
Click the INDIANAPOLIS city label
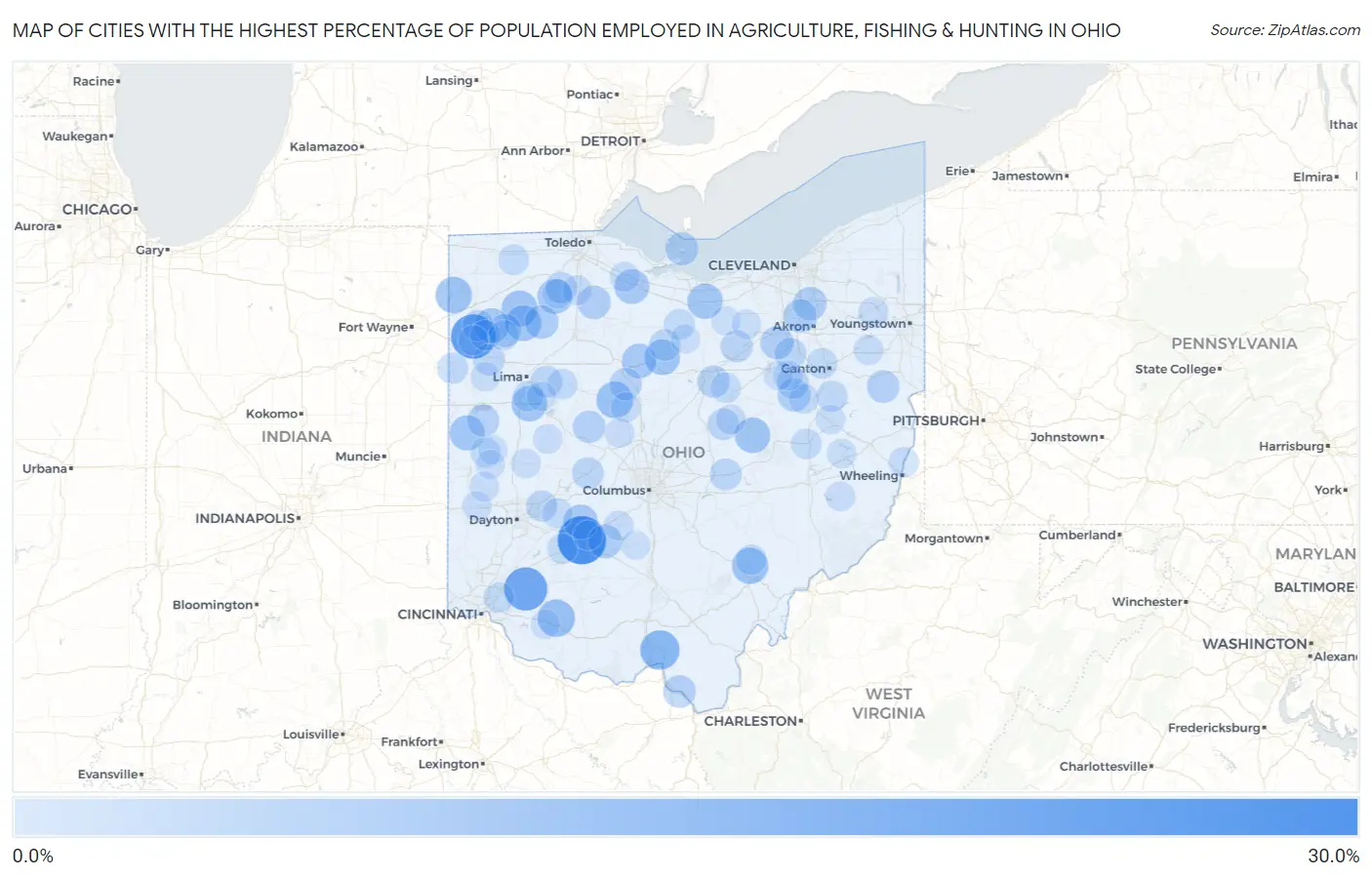click(245, 518)
